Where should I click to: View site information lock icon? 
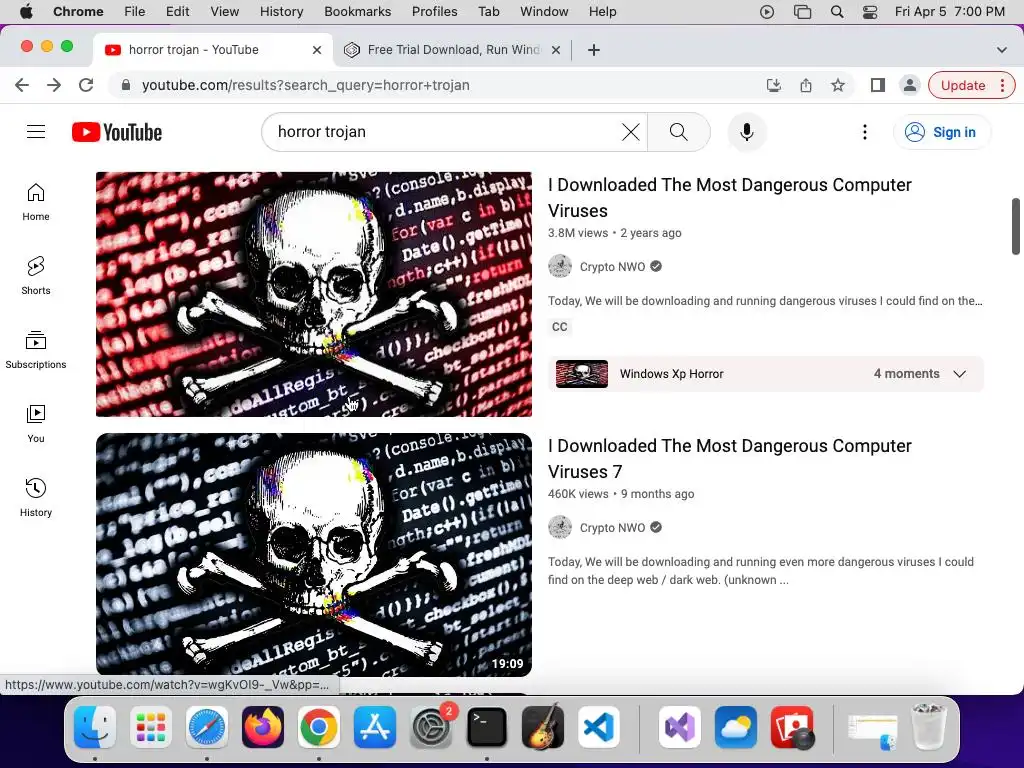(126, 85)
